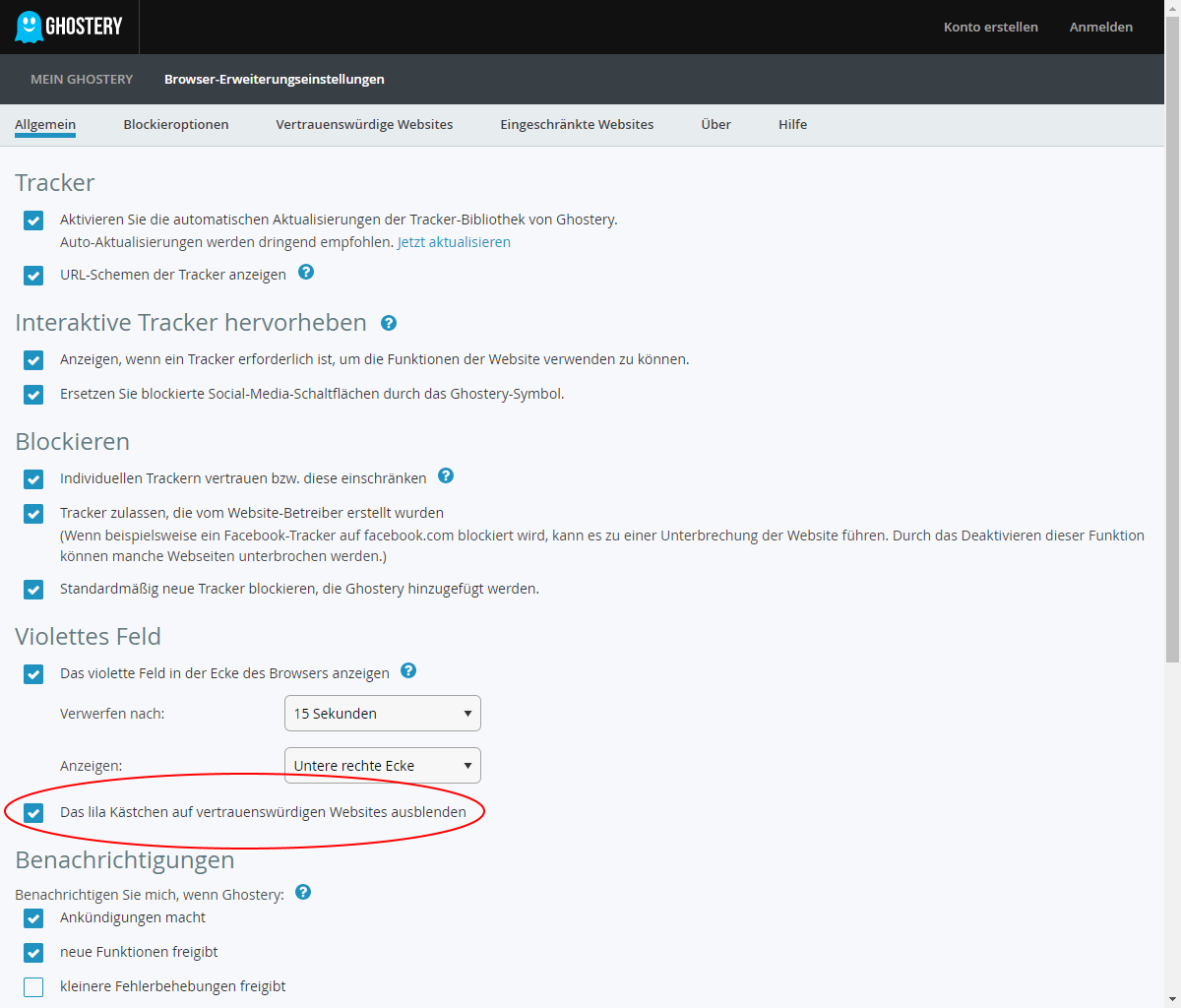Open help icon beside URL-Schemen der Tracker
The height and width of the screenshot is (1008, 1181).
306,272
